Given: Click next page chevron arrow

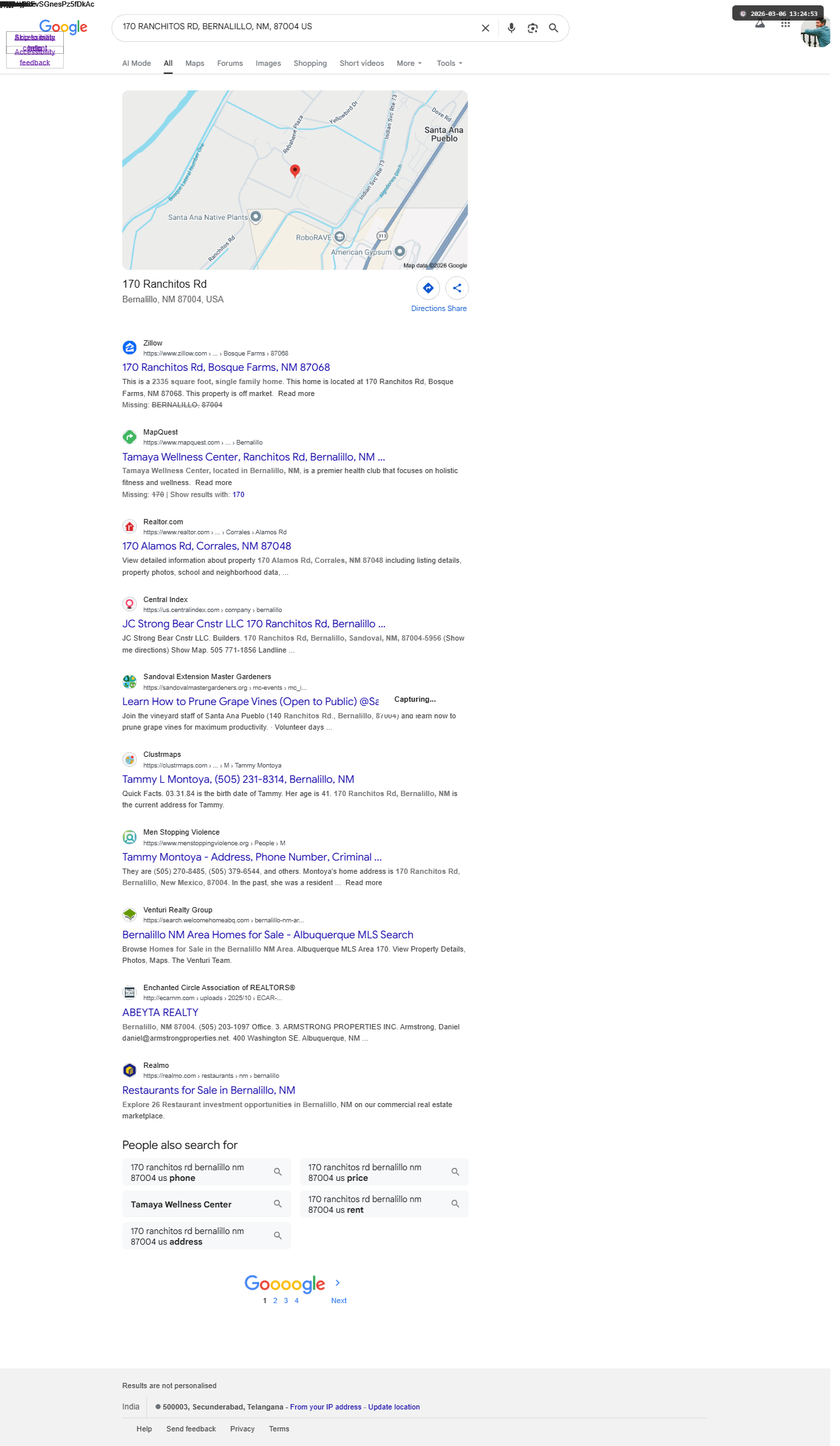Looking at the screenshot, I should pyautogui.click(x=338, y=1283).
